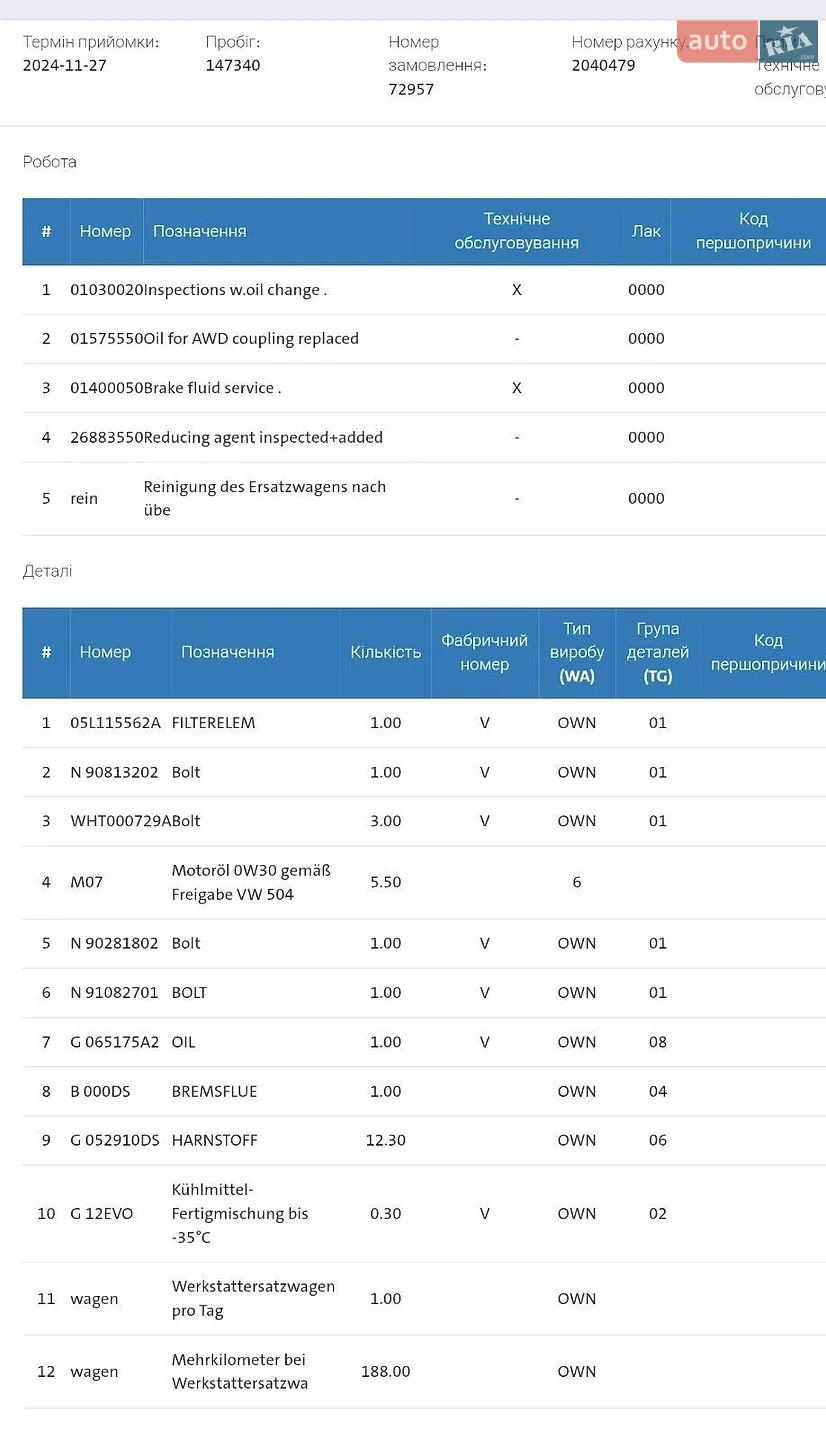Click the 'Група деталей (TG)' column header
The image size is (826, 1440).
click(x=658, y=652)
